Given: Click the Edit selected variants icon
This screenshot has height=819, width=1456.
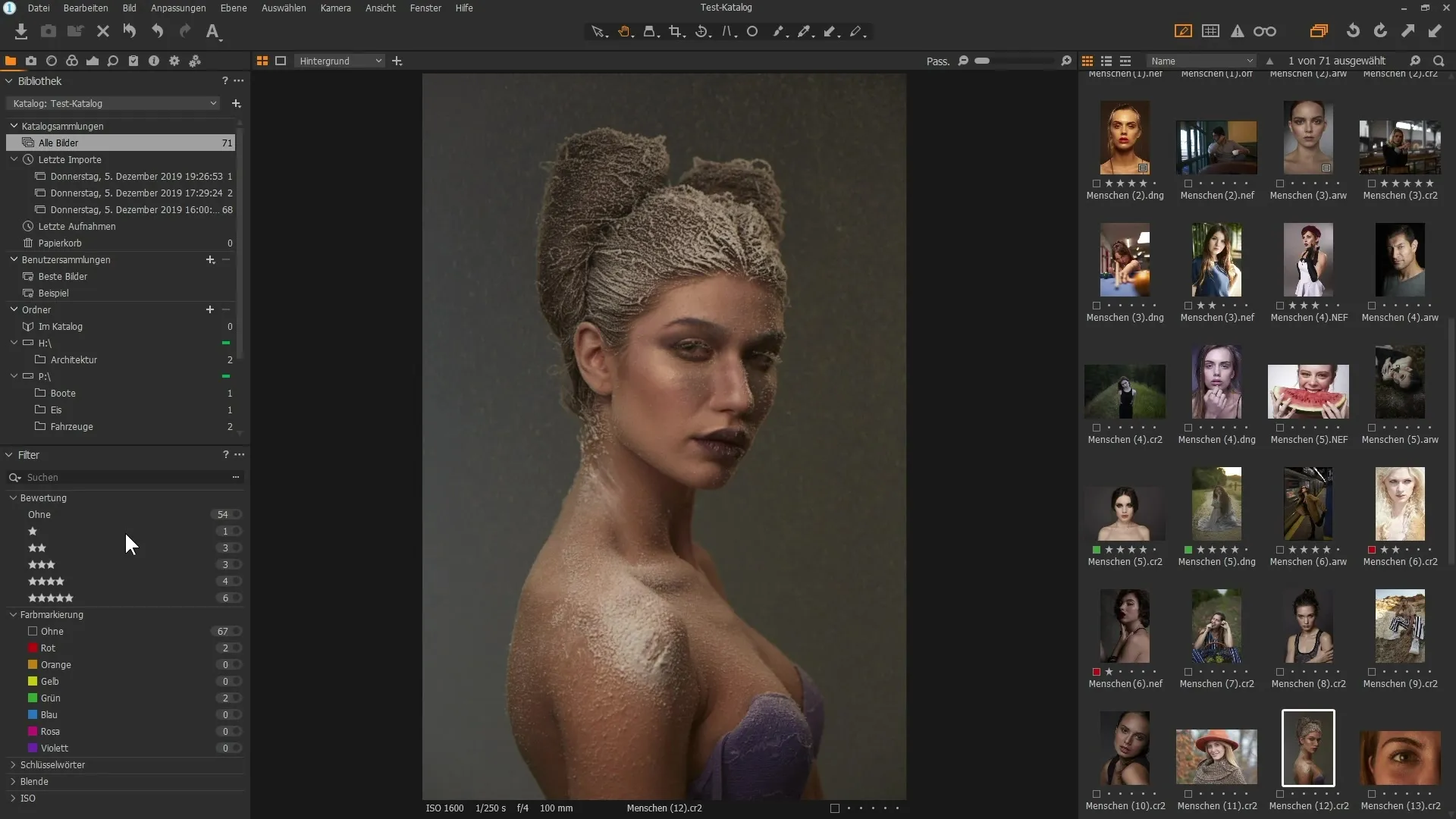Looking at the screenshot, I should [x=1319, y=31].
